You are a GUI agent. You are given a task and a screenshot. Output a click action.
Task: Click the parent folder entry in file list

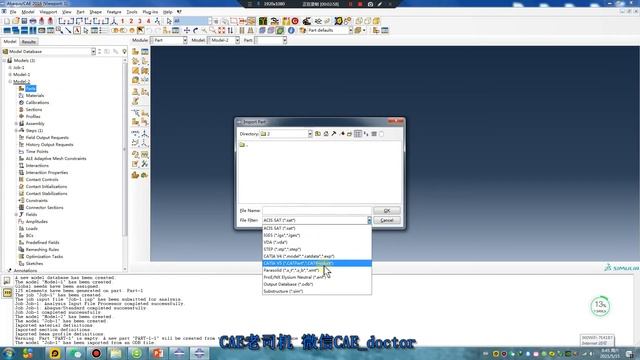(x=243, y=145)
